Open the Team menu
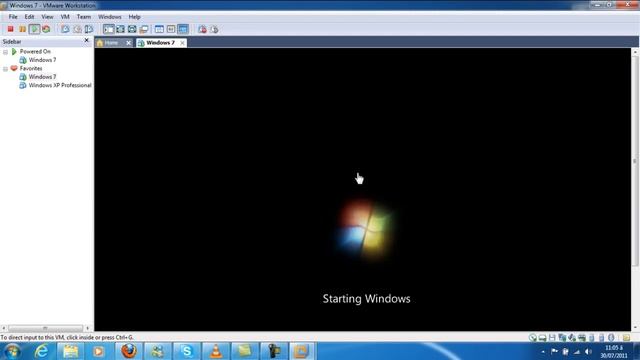 click(84, 17)
